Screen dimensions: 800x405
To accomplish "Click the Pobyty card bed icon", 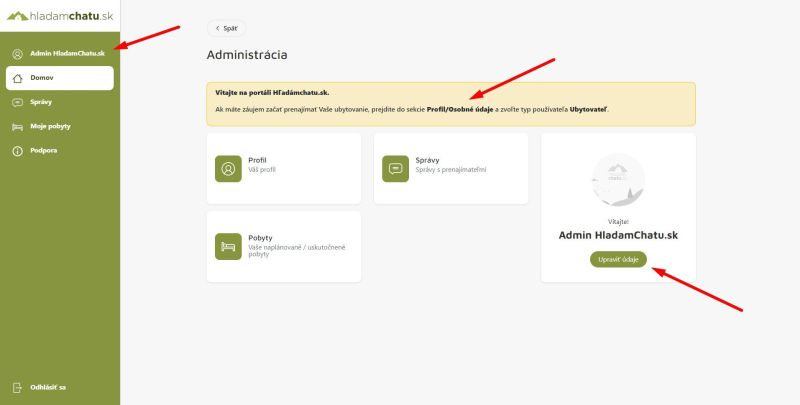I will tap(228, 246).
